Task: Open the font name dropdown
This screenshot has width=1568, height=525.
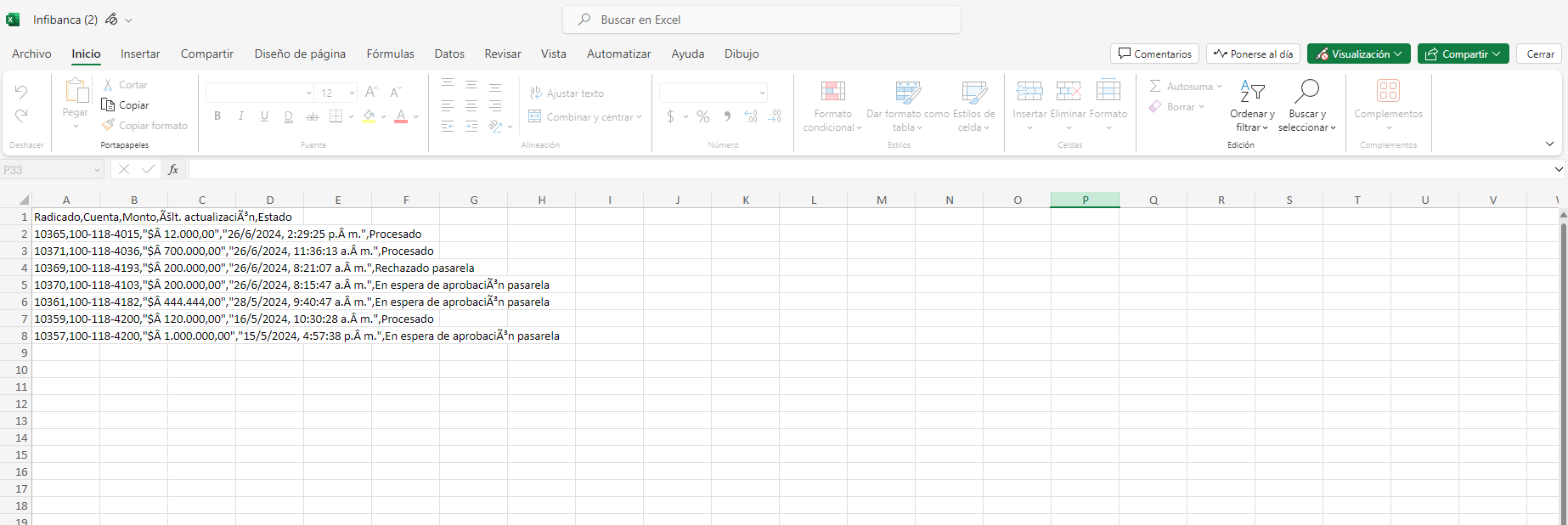Action: pos(308,93)
